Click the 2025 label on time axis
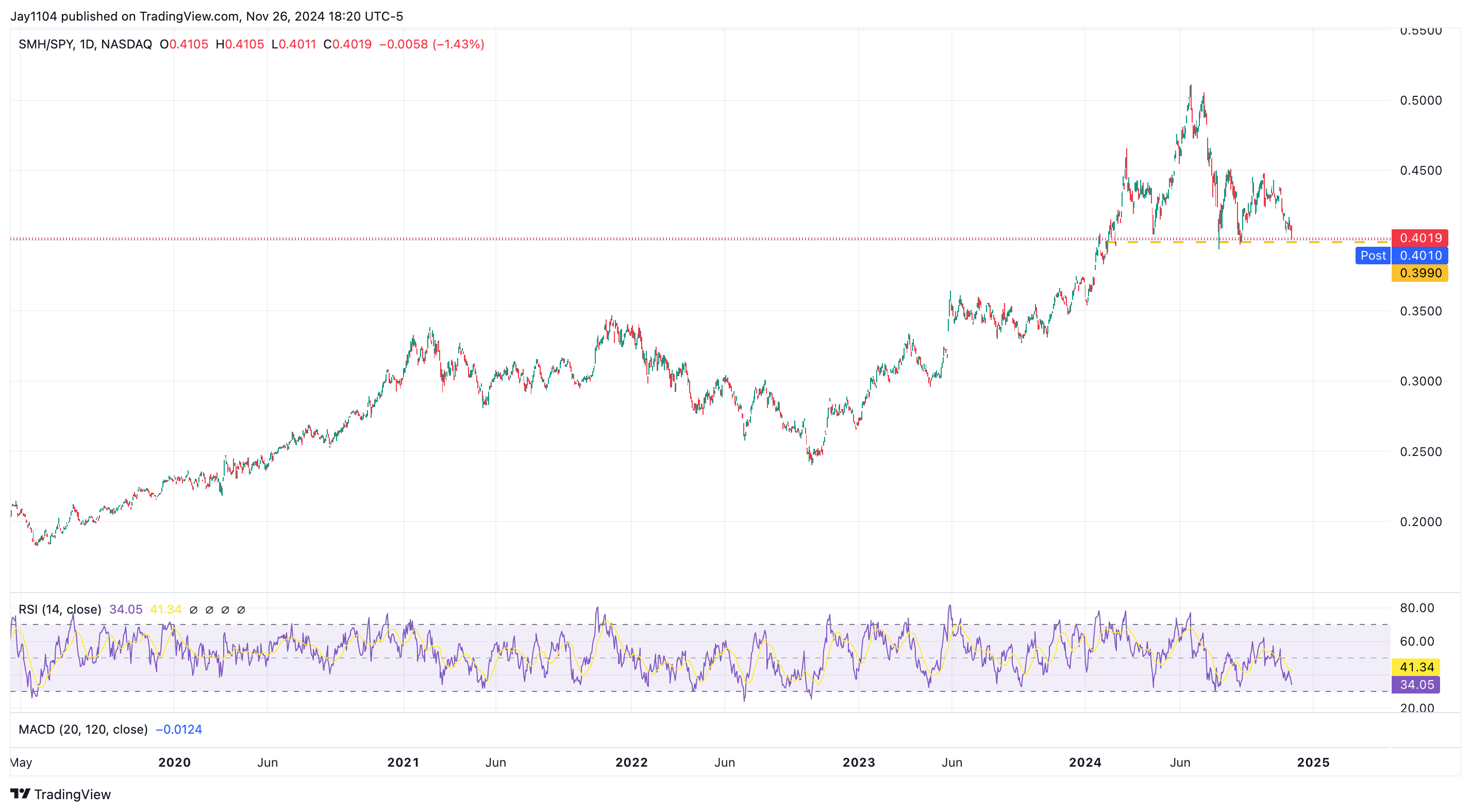Screen dimensions: 1471x812 tap(1313, 763)
